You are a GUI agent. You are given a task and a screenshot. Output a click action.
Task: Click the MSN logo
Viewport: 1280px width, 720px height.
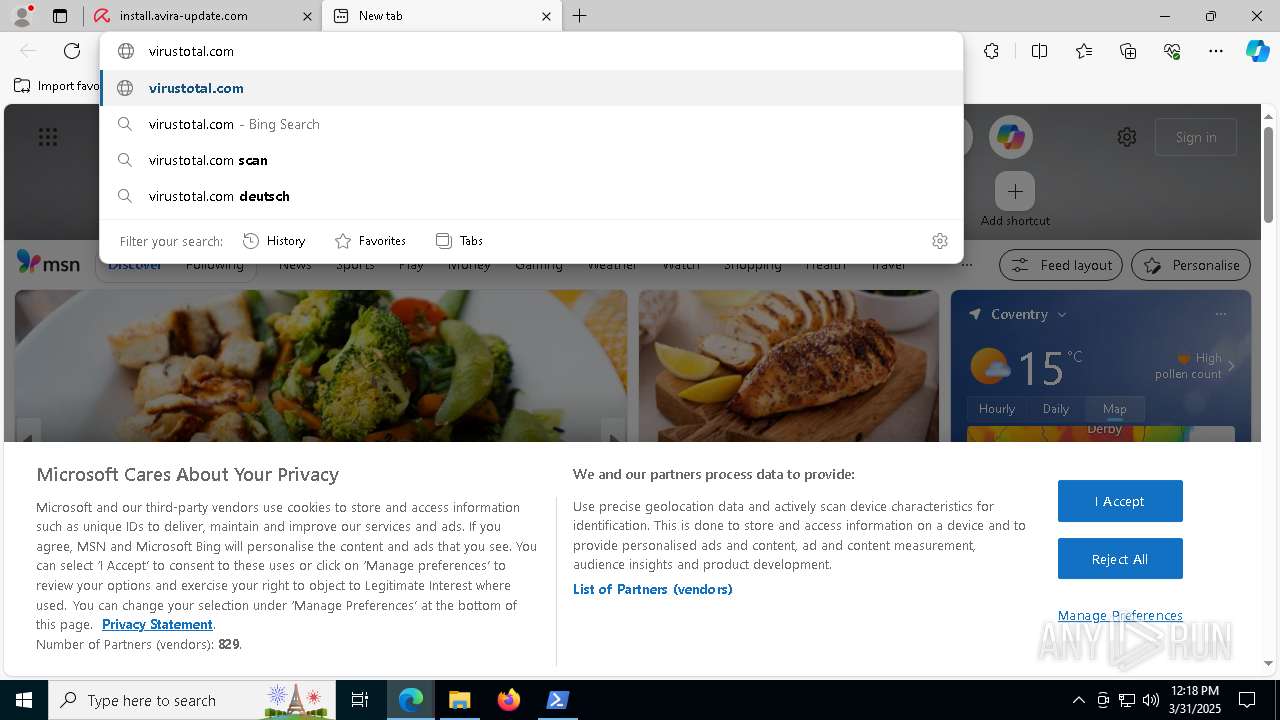[48, 263]
